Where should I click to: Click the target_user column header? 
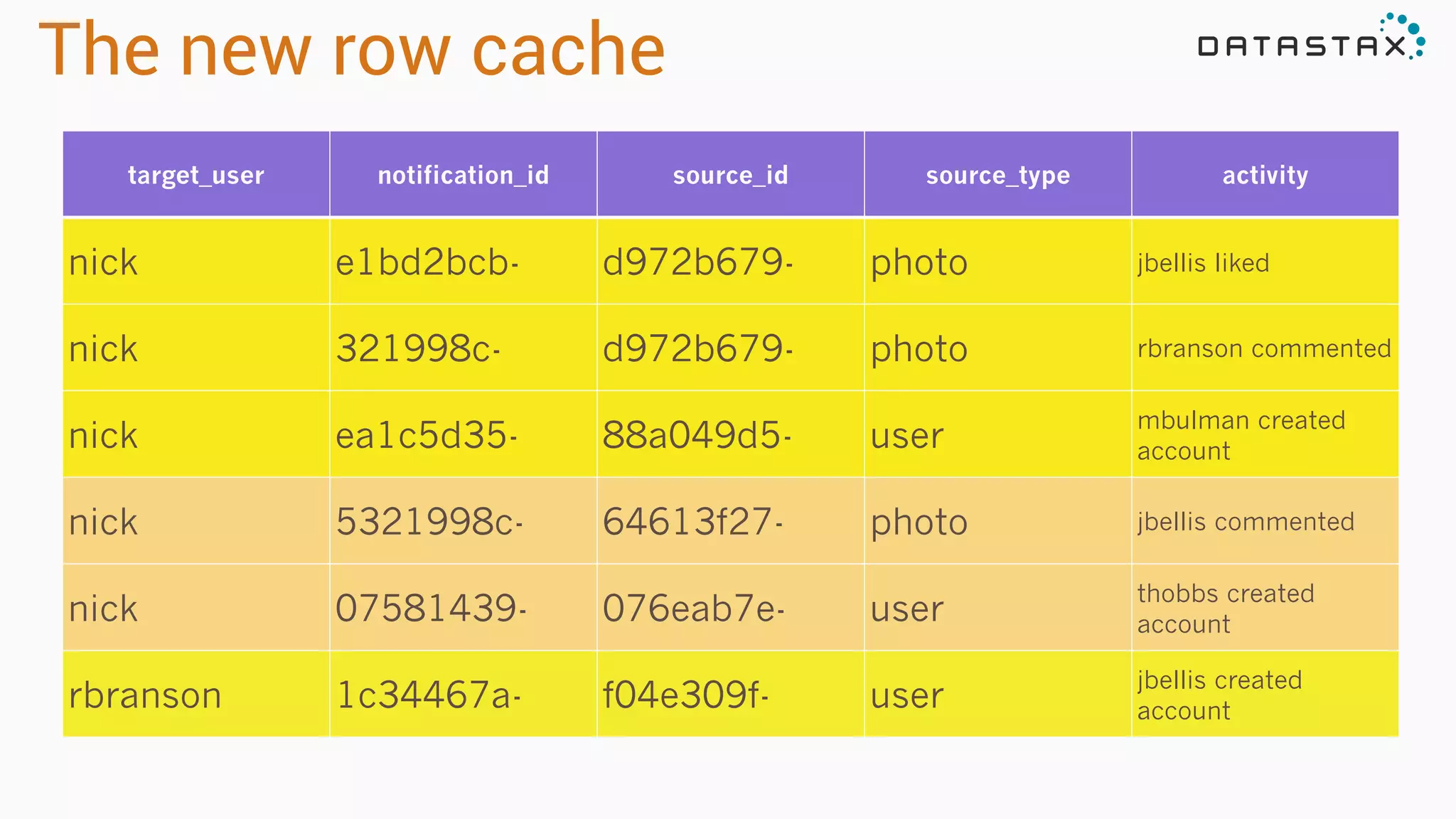[x=196, y=174]
